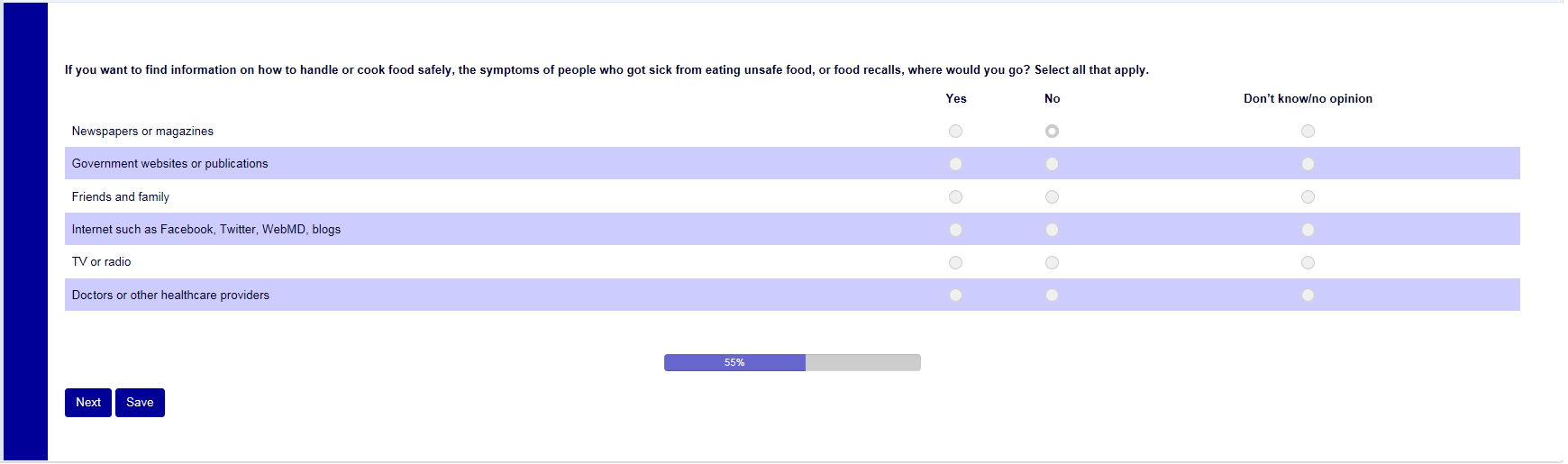Viewport: 1568px width, 464px height.
Task: Select Yes for Government websites or publications
Action: pos(955,164)
